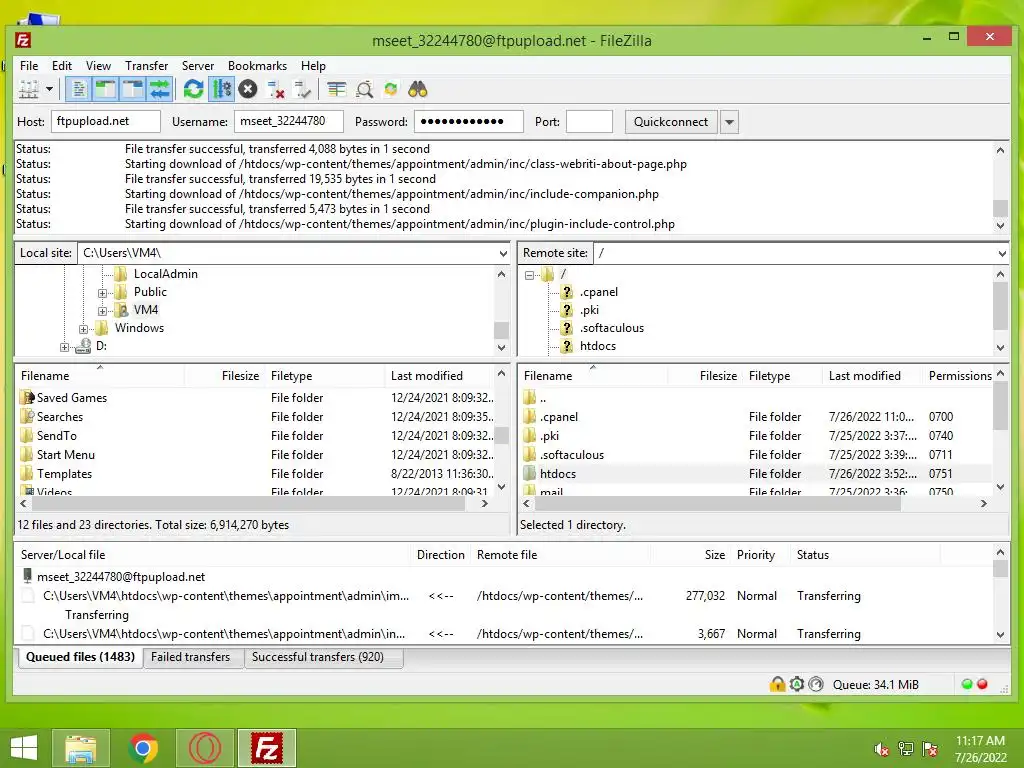
Task: Open the Help menu
Action: tap(313, 66)
